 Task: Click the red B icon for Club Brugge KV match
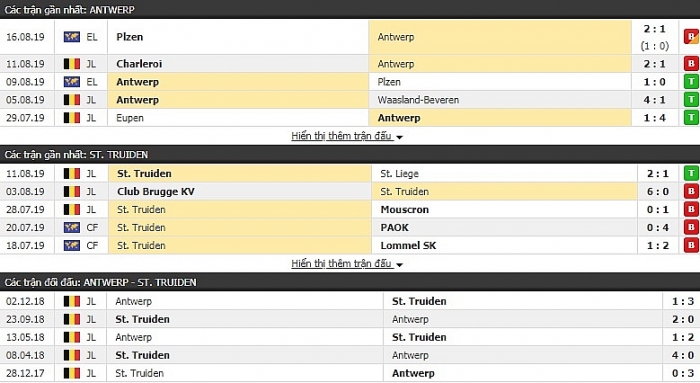[691, 192]
